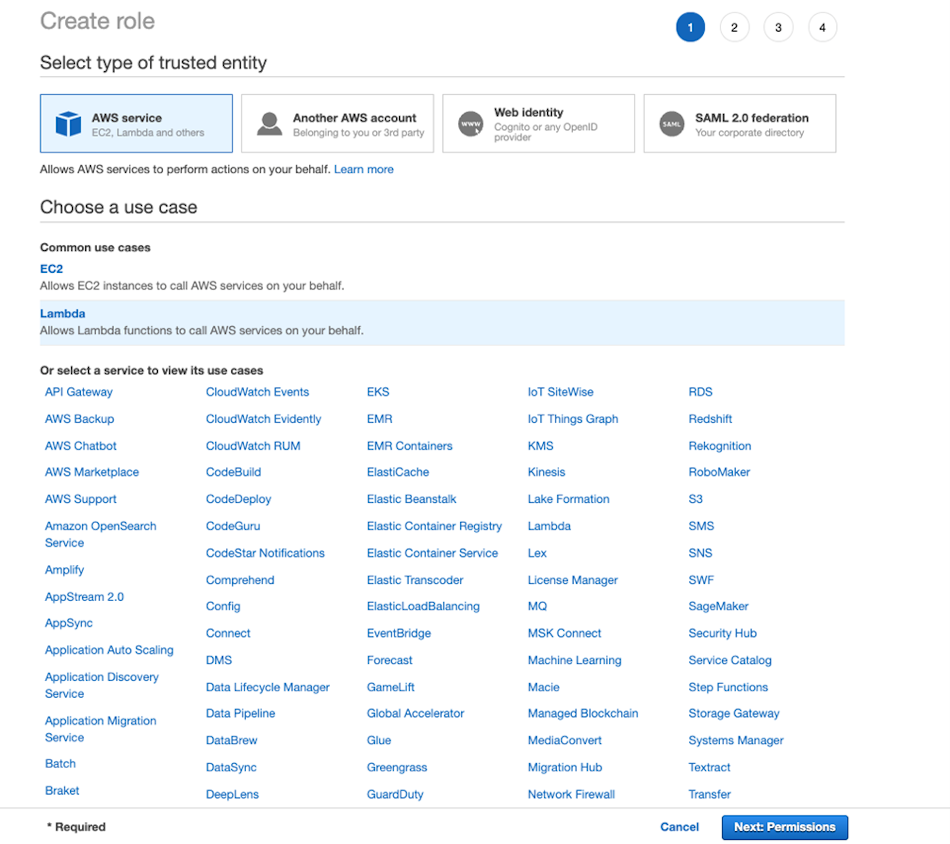Pick DMS service
Screen dimensions: 950x844
point(219,660)
